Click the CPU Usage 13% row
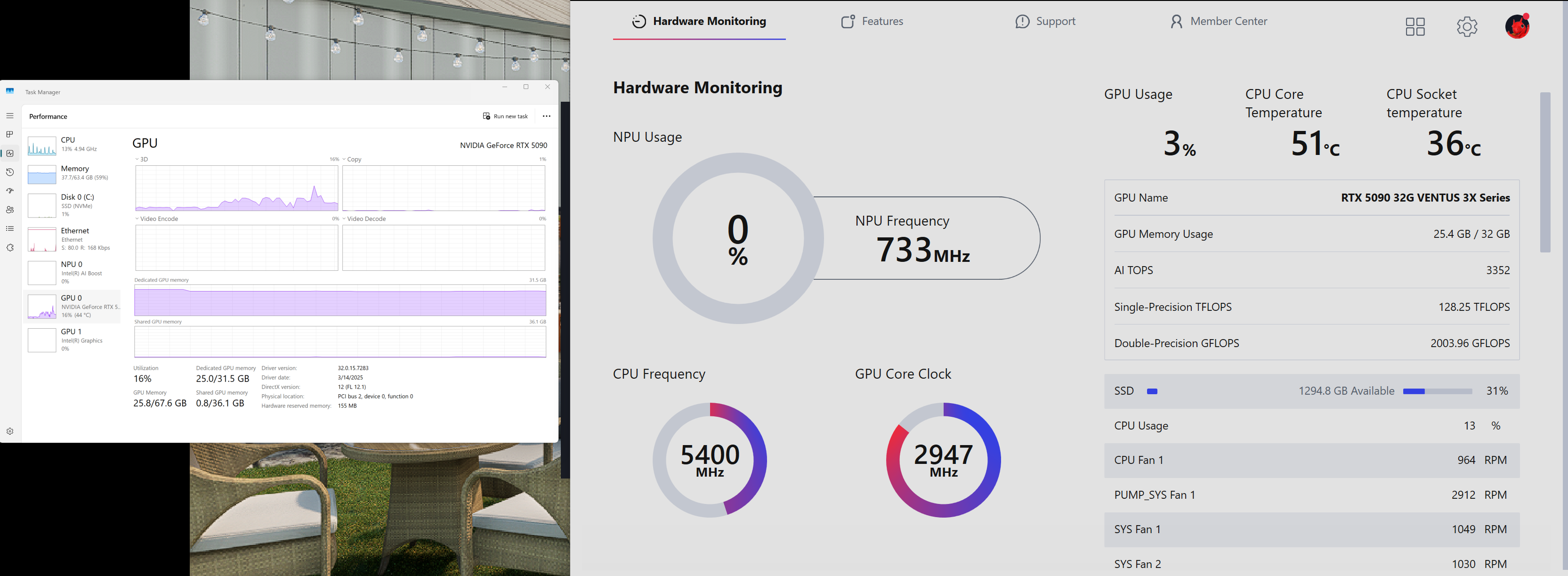This screenshot has height=576, width=1568. [1312, 426]
